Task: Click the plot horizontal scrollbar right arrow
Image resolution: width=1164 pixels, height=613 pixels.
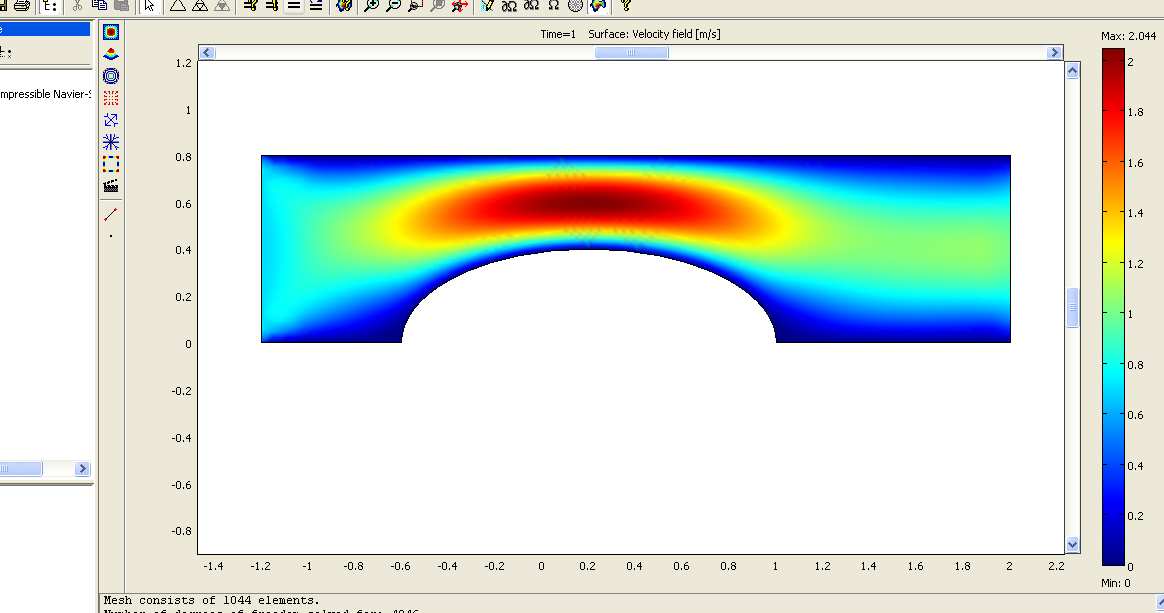Action: 1054,53
